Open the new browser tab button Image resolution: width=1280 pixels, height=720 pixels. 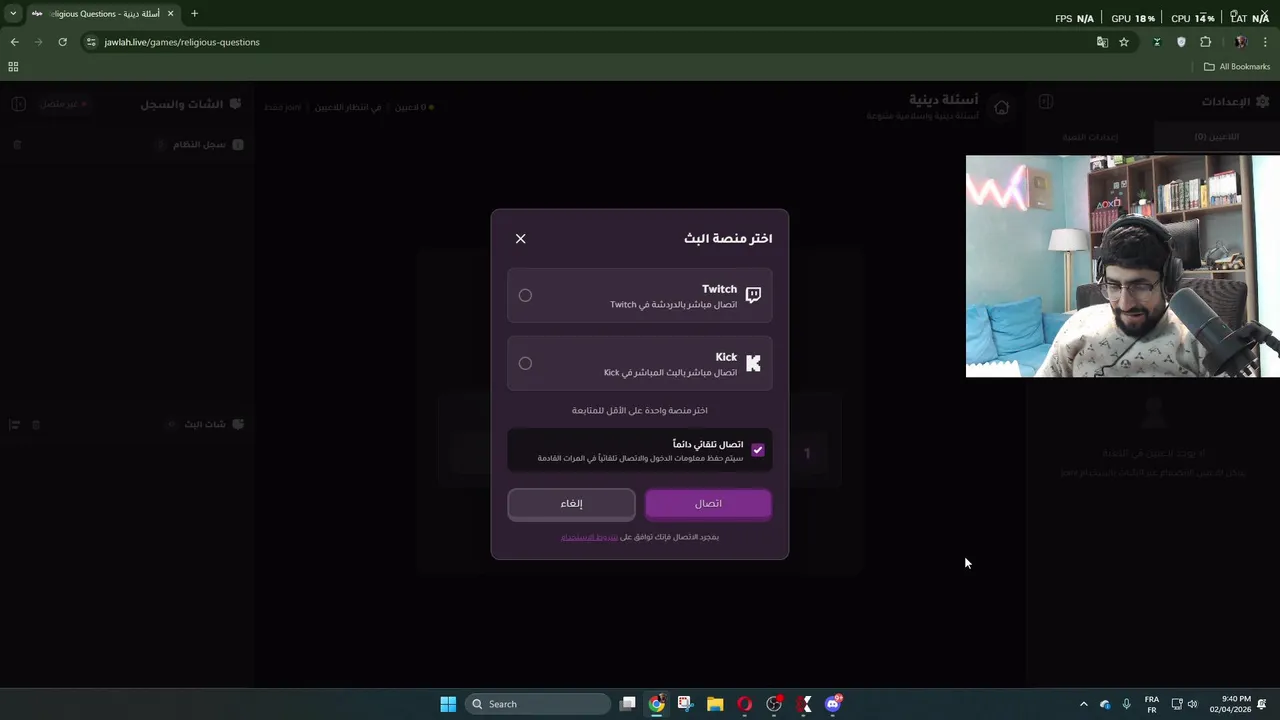(194, 14)
